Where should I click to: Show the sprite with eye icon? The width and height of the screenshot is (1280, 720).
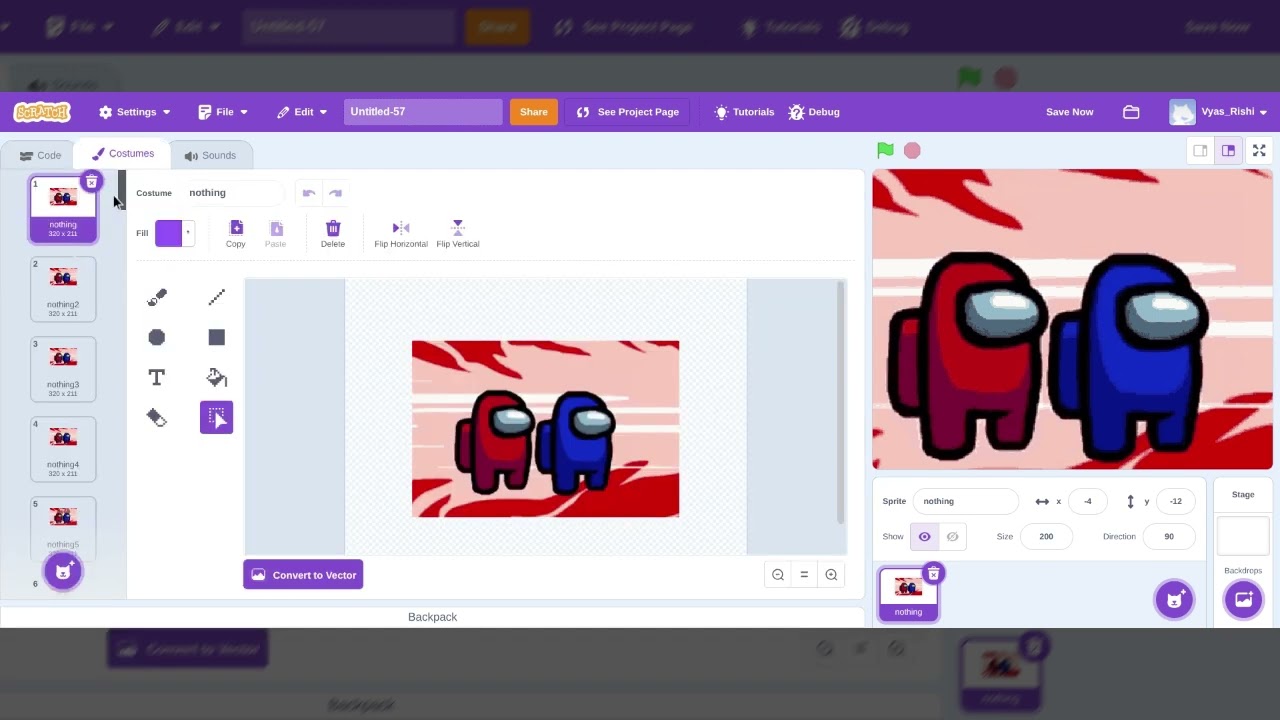[924, 537]
